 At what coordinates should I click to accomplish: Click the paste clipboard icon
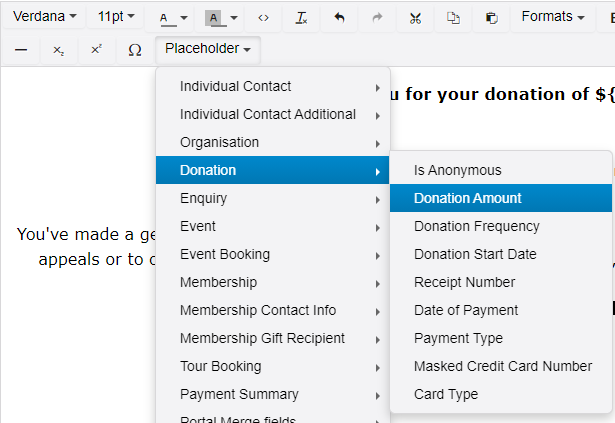click(491, 18)
